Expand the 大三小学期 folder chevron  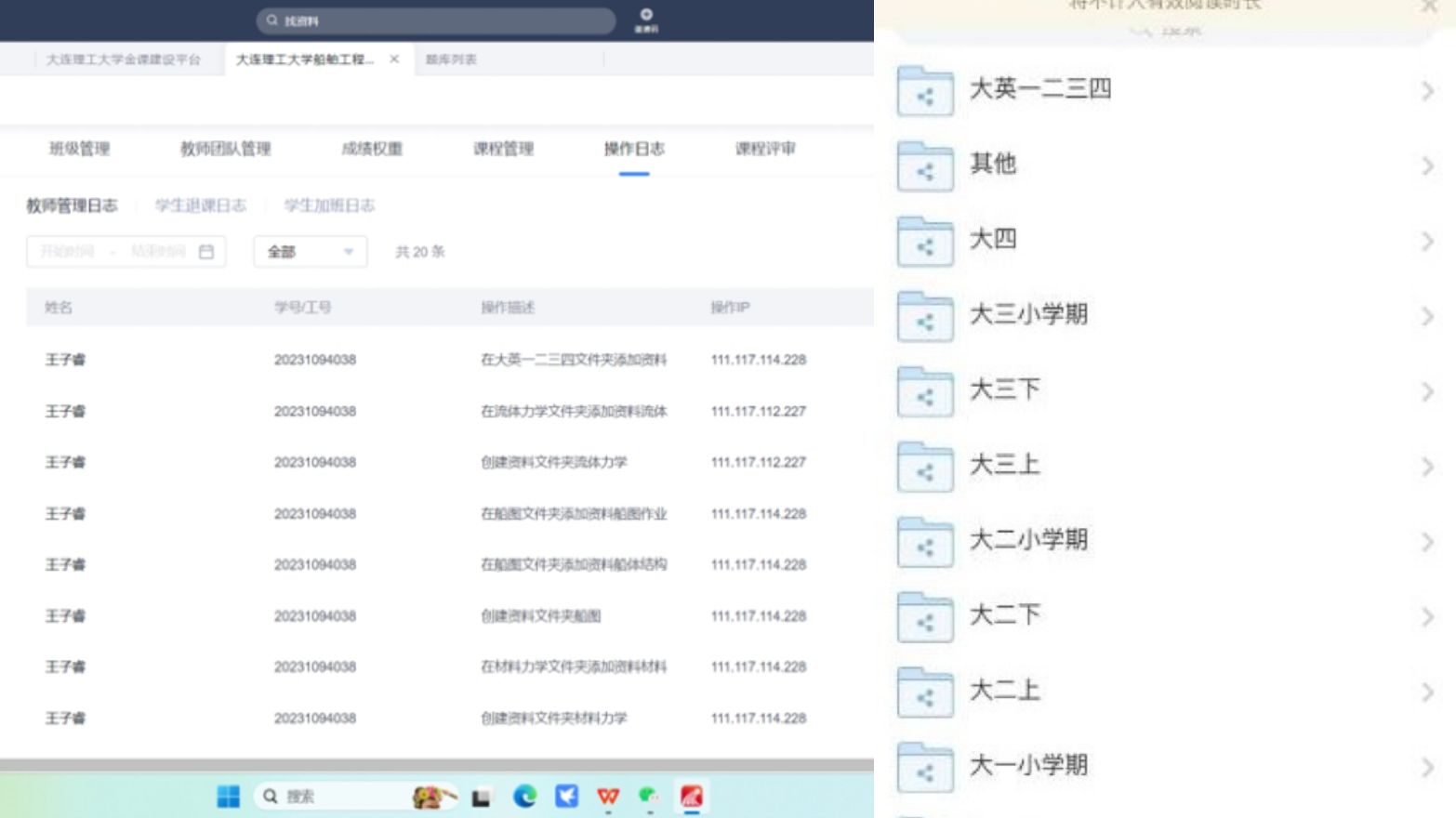click(x=1427, y=317)
